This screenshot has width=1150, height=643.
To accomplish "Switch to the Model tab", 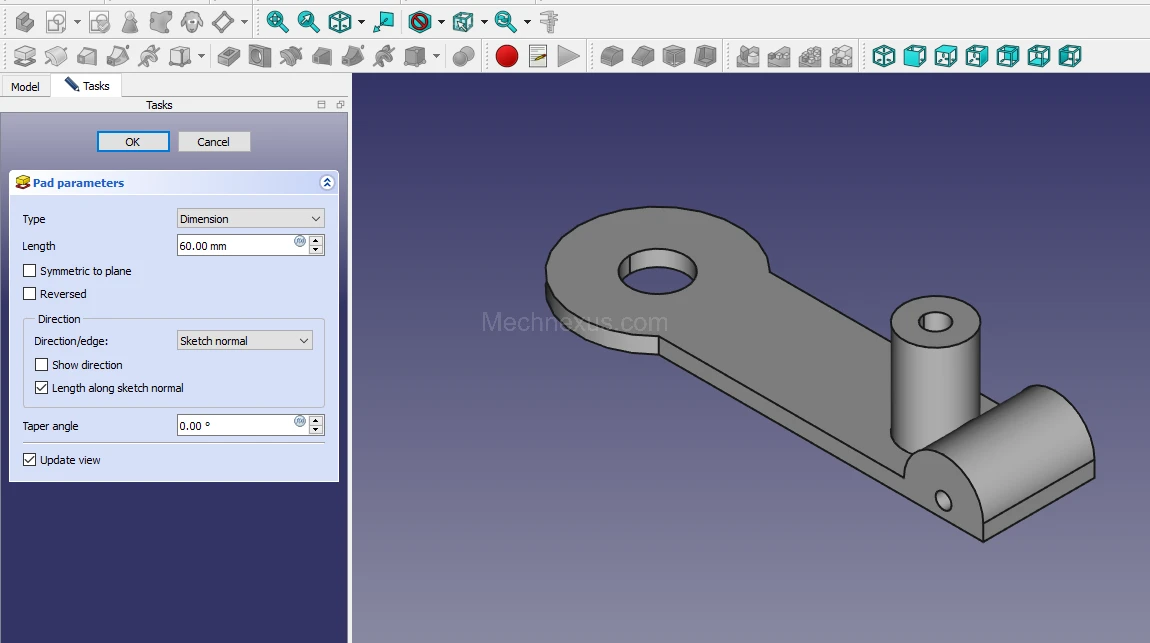I will click(x=25, y=87).
